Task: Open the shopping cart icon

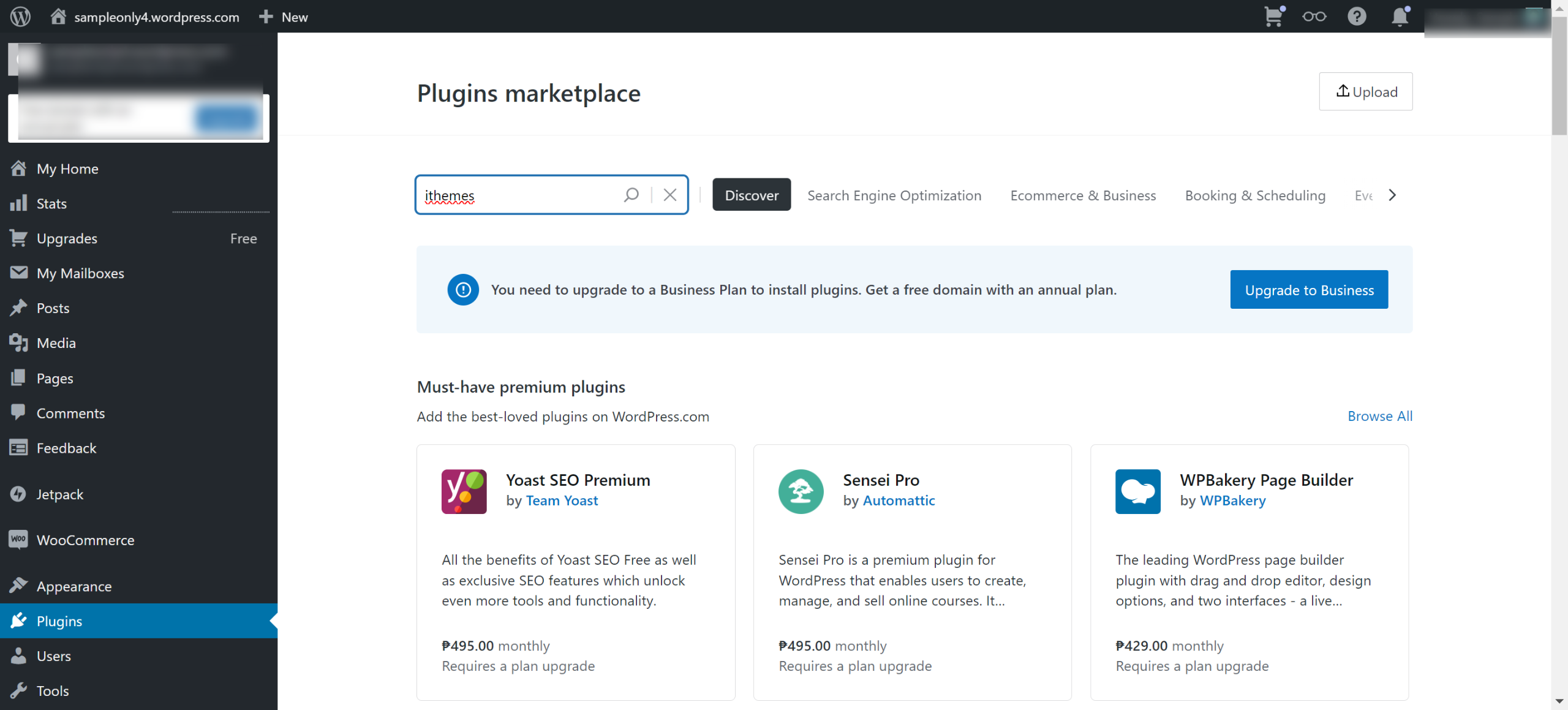Action: click(1274, 17)
